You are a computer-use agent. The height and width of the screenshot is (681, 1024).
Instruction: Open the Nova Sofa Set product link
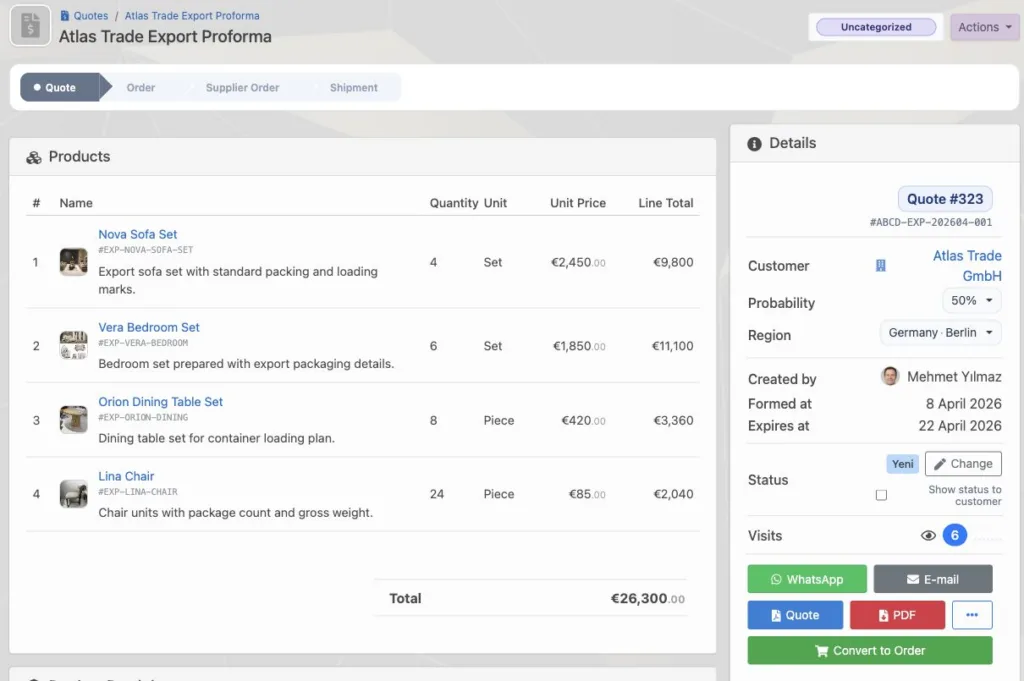point(138,234)
